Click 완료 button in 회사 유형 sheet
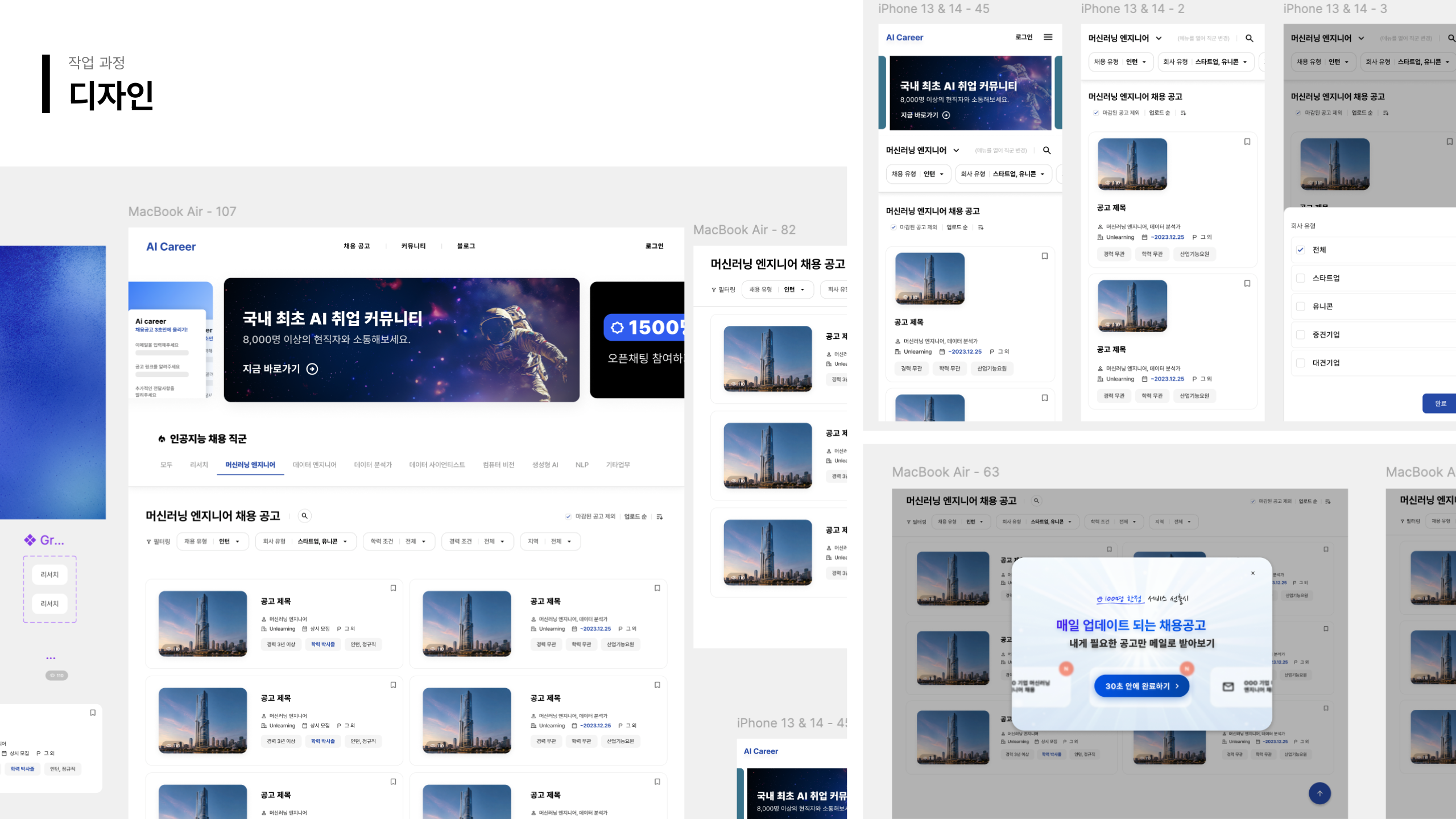The width and height of the screenshot is (1456, 819). pos(1440,403)
